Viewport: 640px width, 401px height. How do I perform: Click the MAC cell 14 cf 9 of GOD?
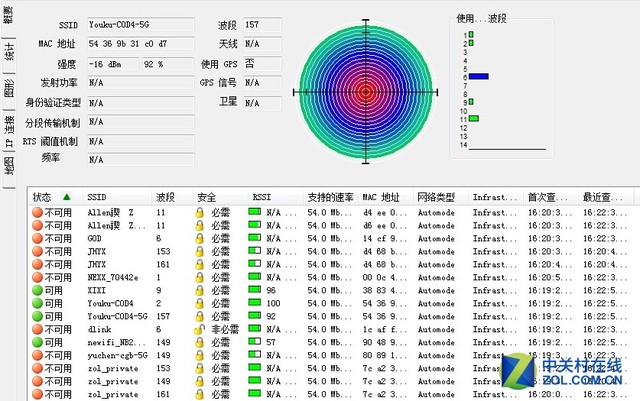pos(384,238)
